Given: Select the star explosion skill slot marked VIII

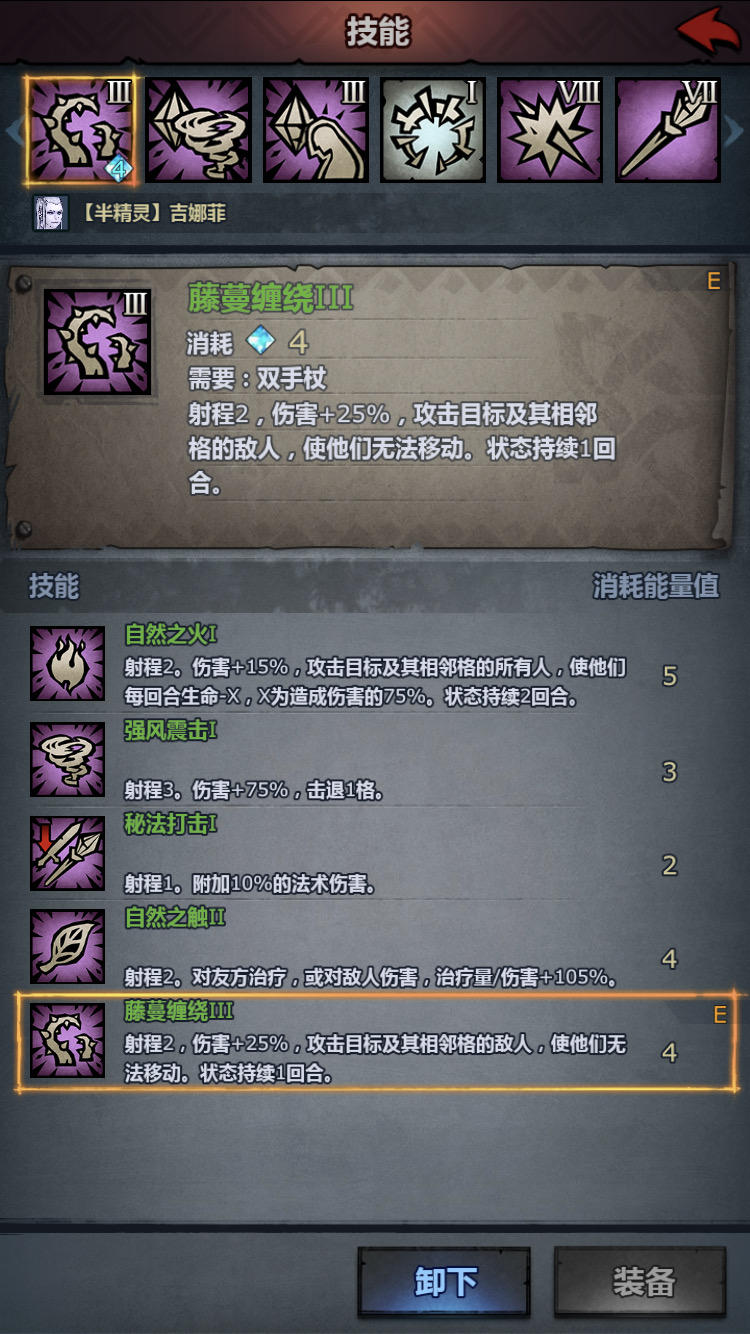Looking at the screenshot, I should (x=551, y=130).
